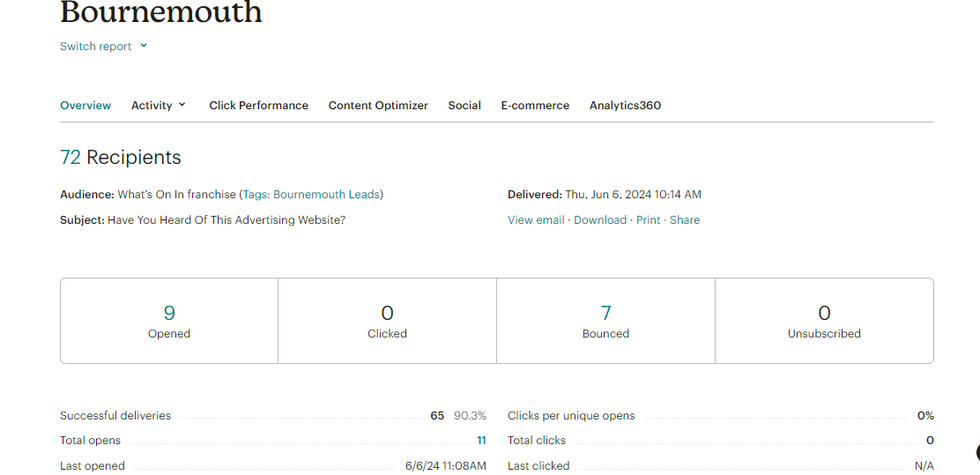
Task: Click the Audience What's On In franchise text
Action: click(x=177, y=194)
